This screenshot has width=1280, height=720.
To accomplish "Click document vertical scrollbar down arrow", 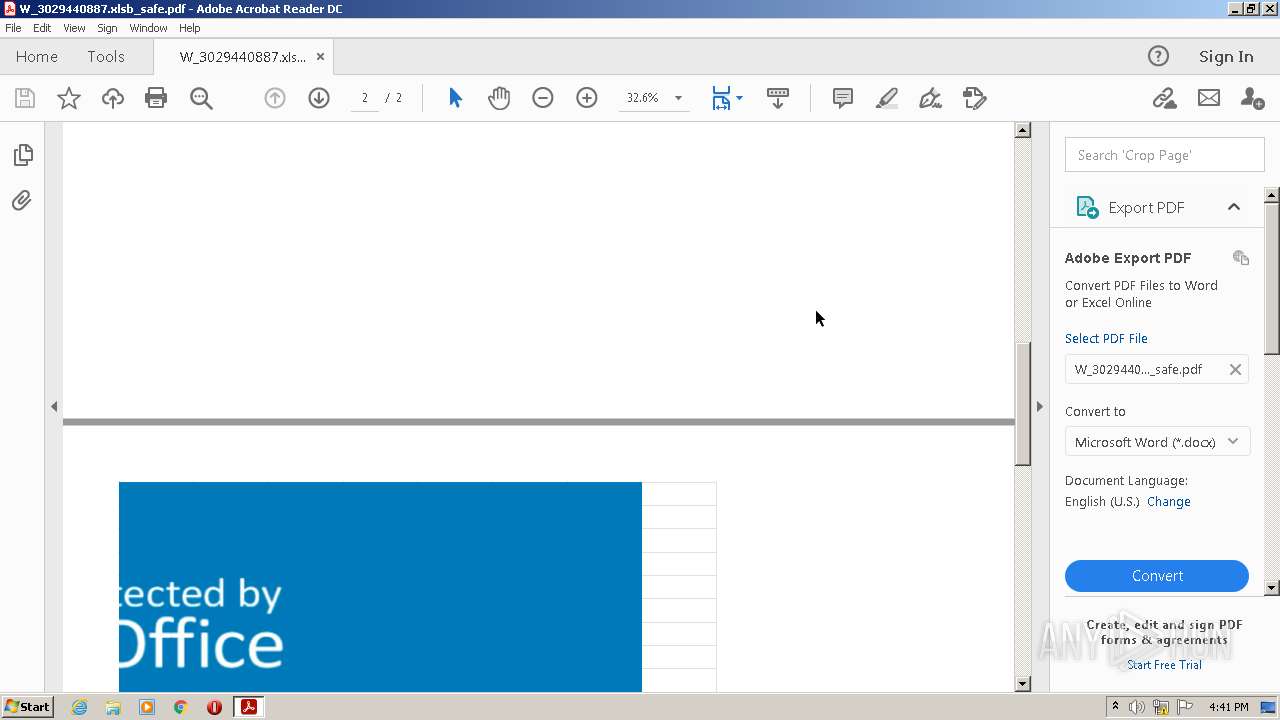I will click(1023, 684).
